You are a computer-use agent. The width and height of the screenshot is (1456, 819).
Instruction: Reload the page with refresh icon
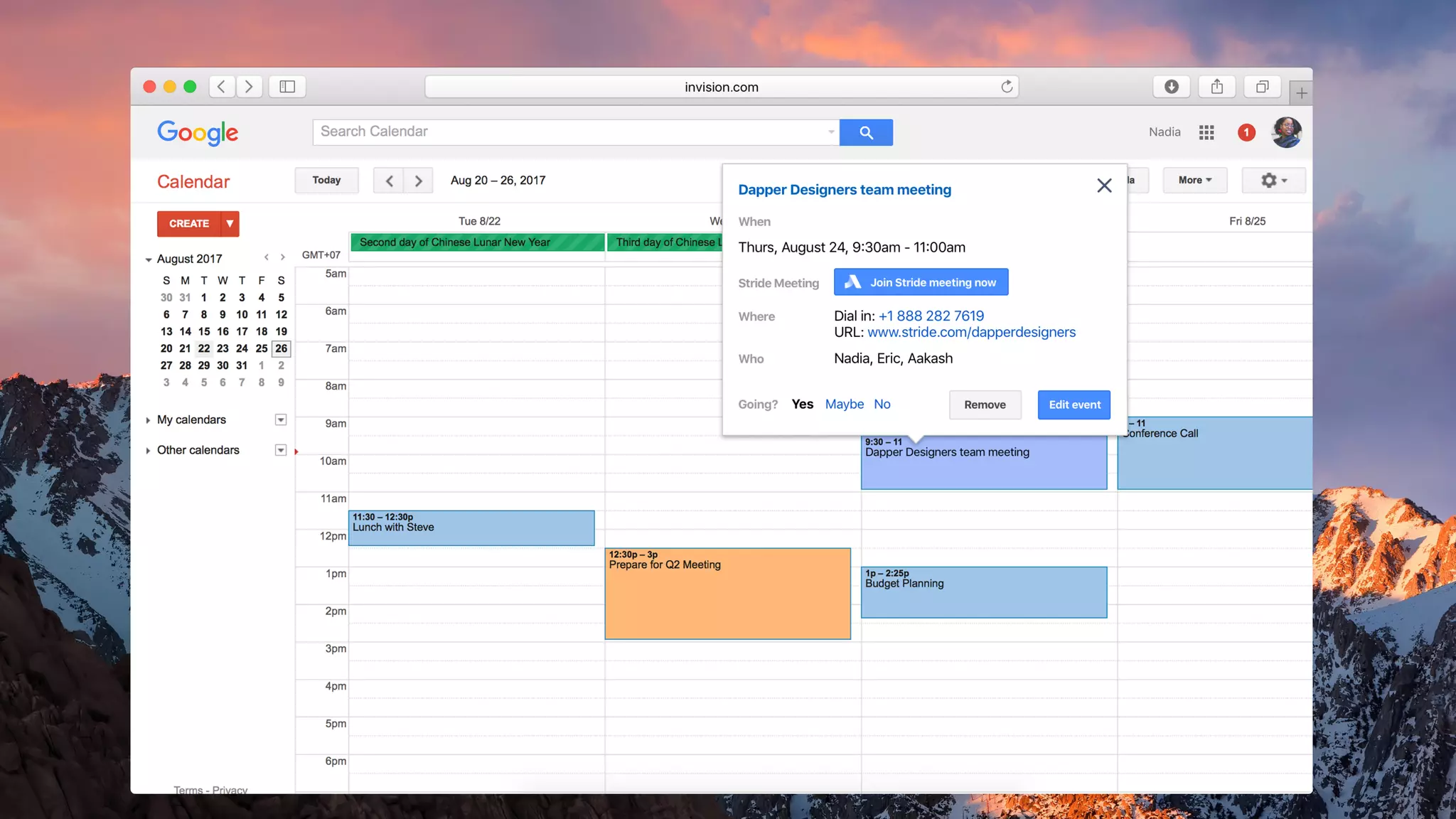click(1007, 87)
